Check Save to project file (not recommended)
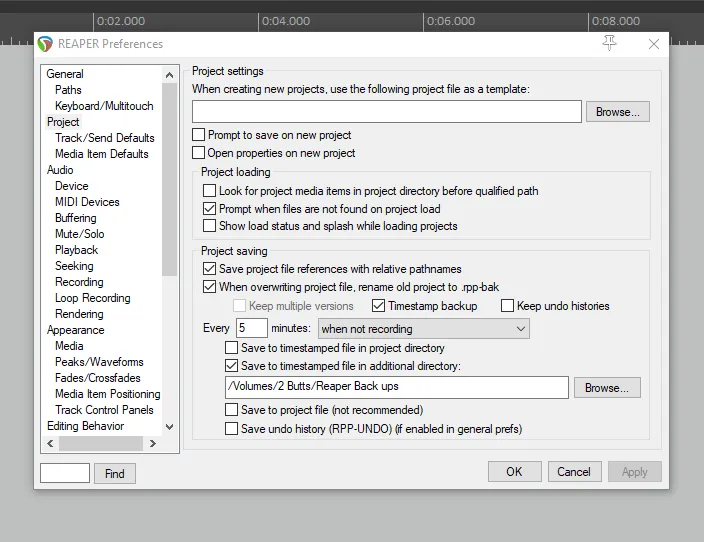Screen dimensions: 704x542 tap(231, 410)
